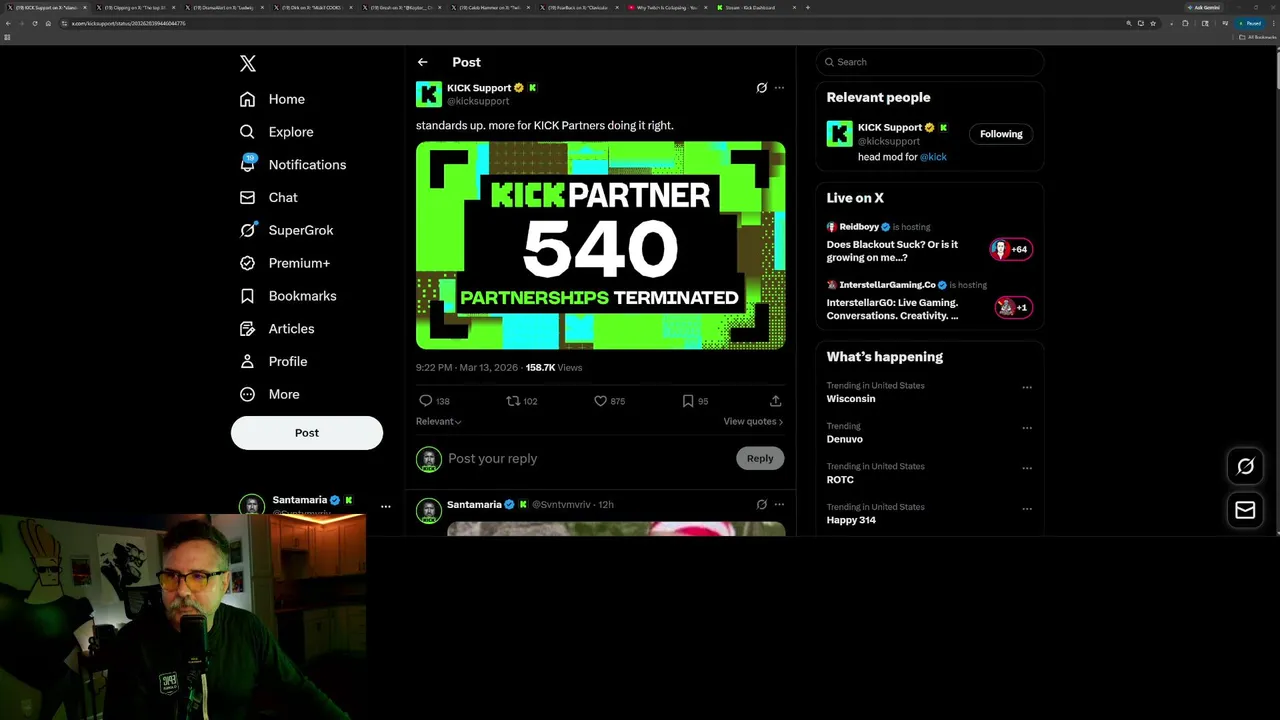Screen dimensions: 1280x720
Task: Open the three-dot menu for Happy 314 trend
Action: (1027, 509)
